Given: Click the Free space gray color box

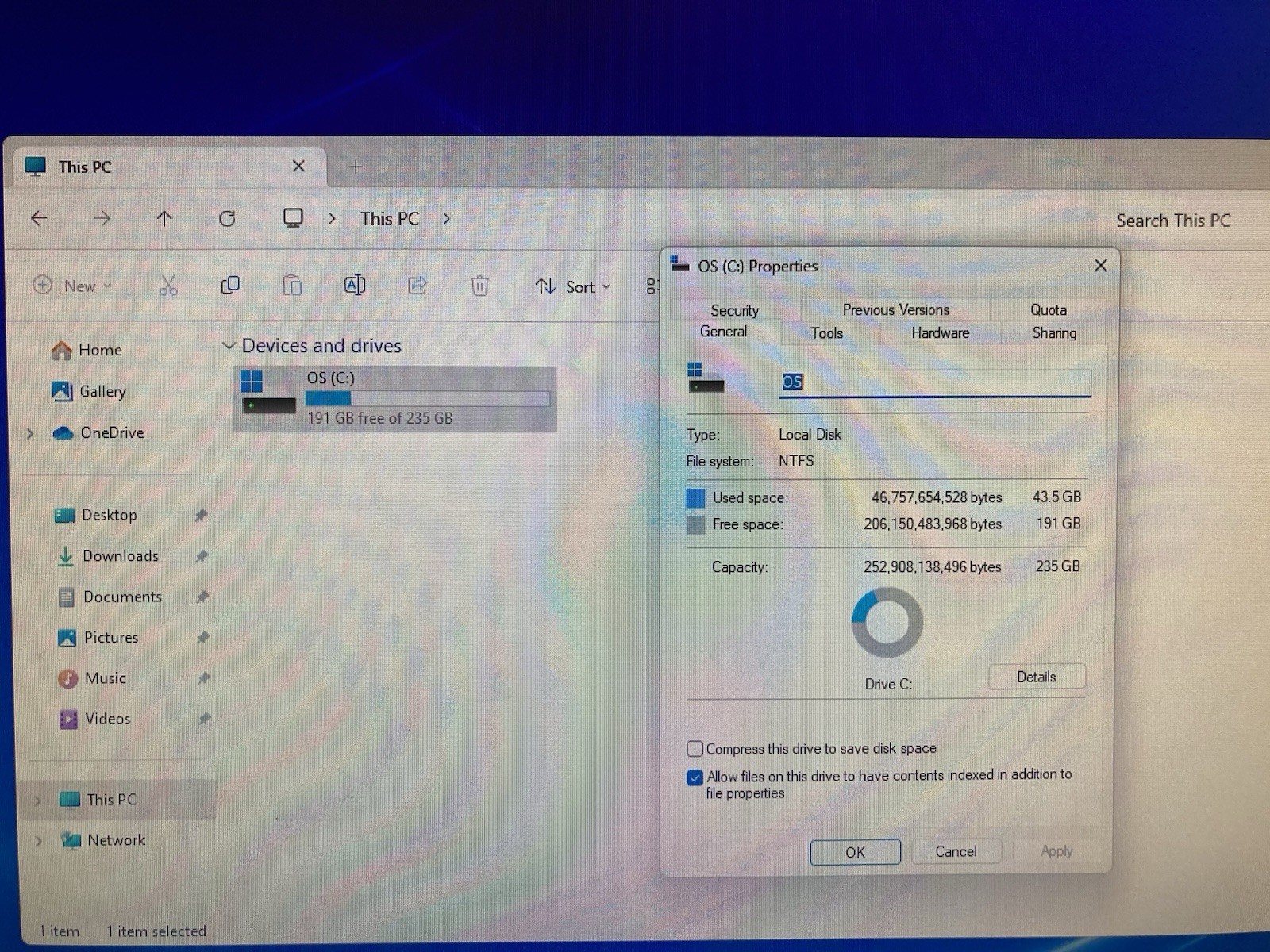Looking at the screenshot, I should 695,524.
